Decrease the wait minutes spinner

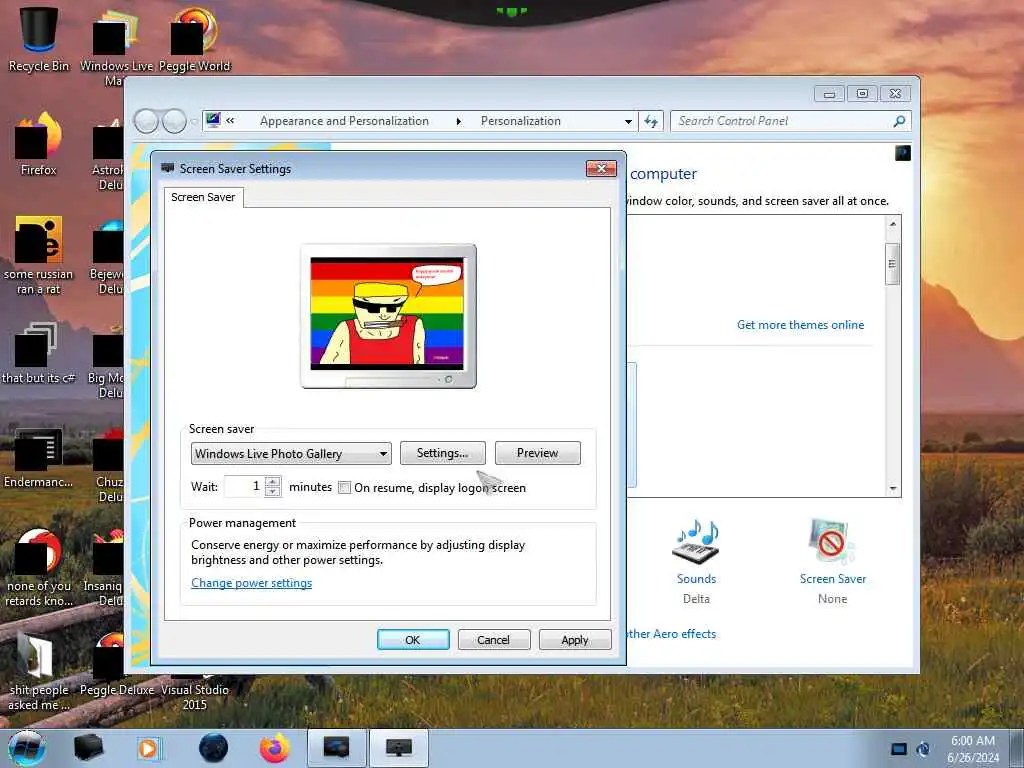(x=273, y=492)
